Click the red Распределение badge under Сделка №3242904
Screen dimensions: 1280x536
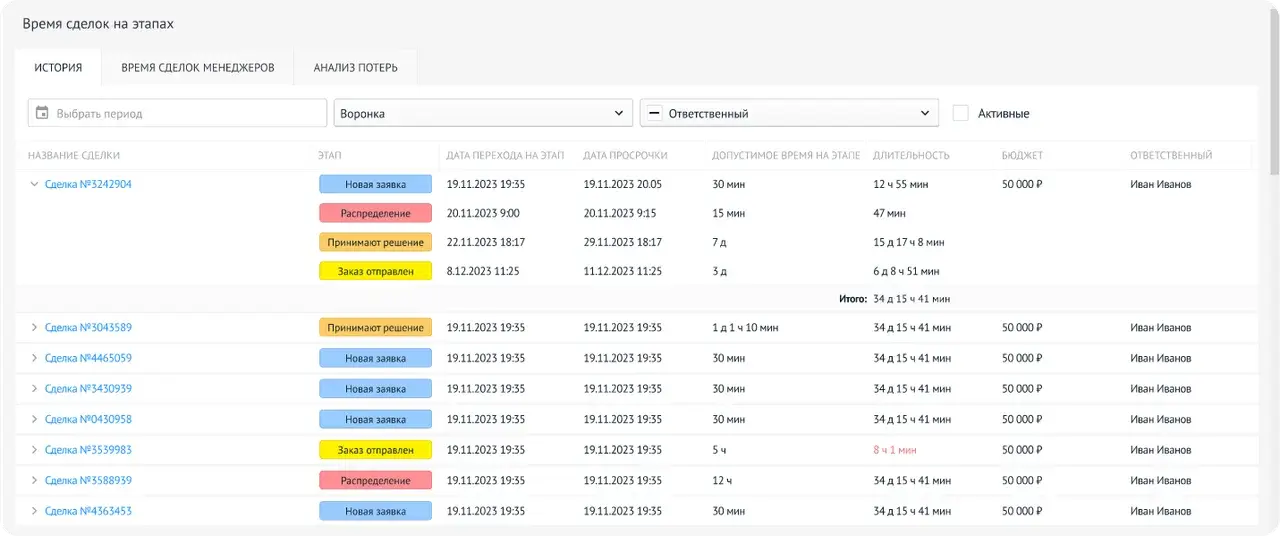[375, 213]
